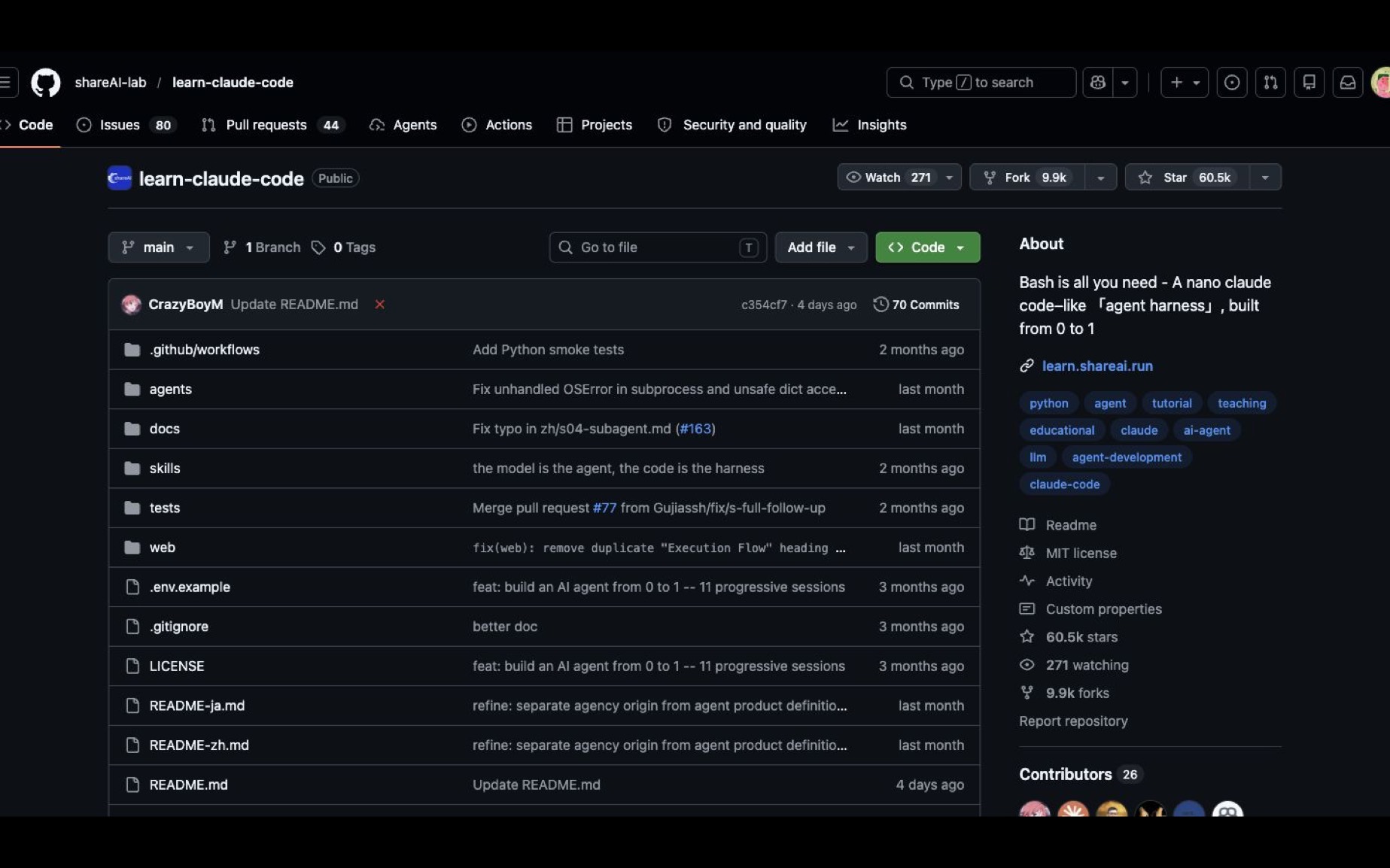Viewport: 1390px width, 868px height.
Task: Open the shareAI-lab organization link
Action: point(111,83)
